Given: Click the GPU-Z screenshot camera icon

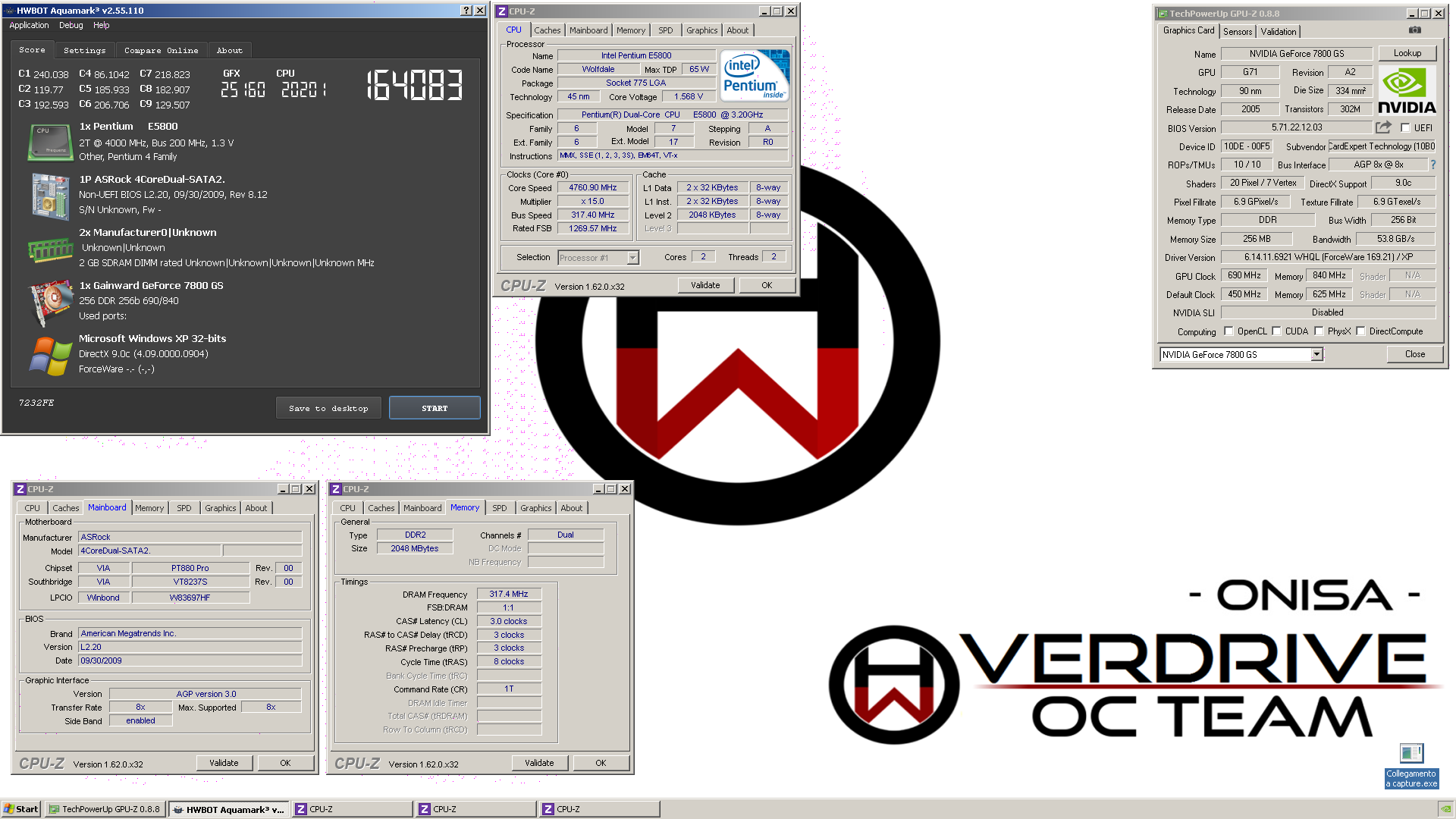Looking at the screenshot, I should tap(1415, 30).
